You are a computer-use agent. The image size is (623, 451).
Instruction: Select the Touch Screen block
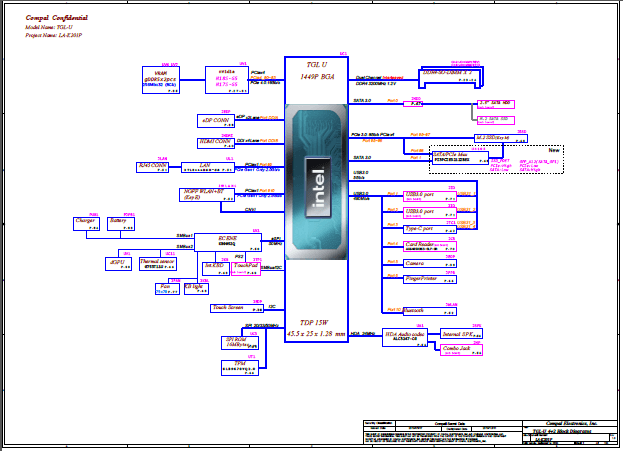[x=231, y=309]
